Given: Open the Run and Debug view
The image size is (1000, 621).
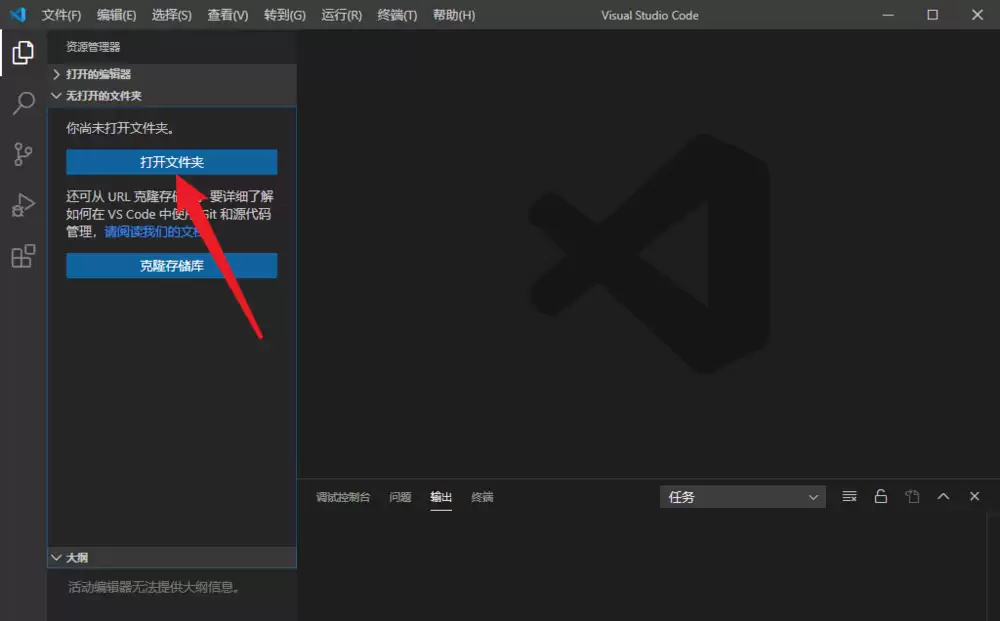Looking at the screenshot, I should pos(23,205).
